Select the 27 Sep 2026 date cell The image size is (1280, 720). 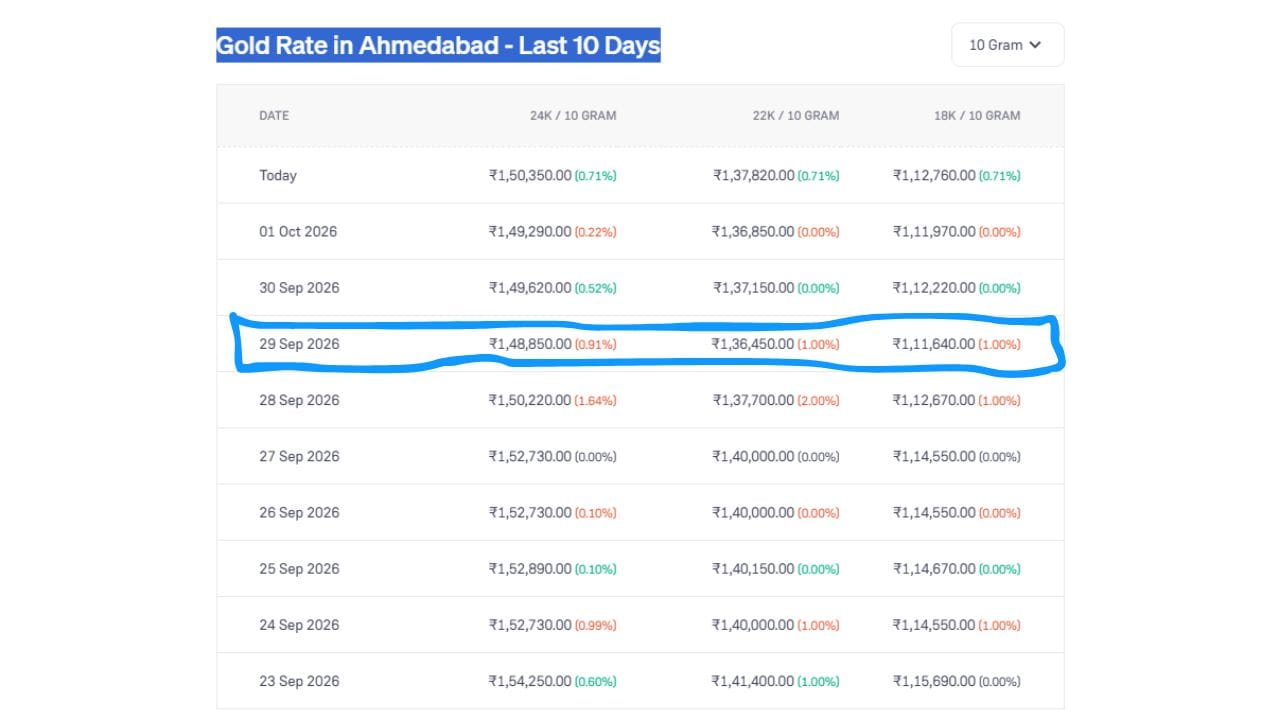(299, 456)
